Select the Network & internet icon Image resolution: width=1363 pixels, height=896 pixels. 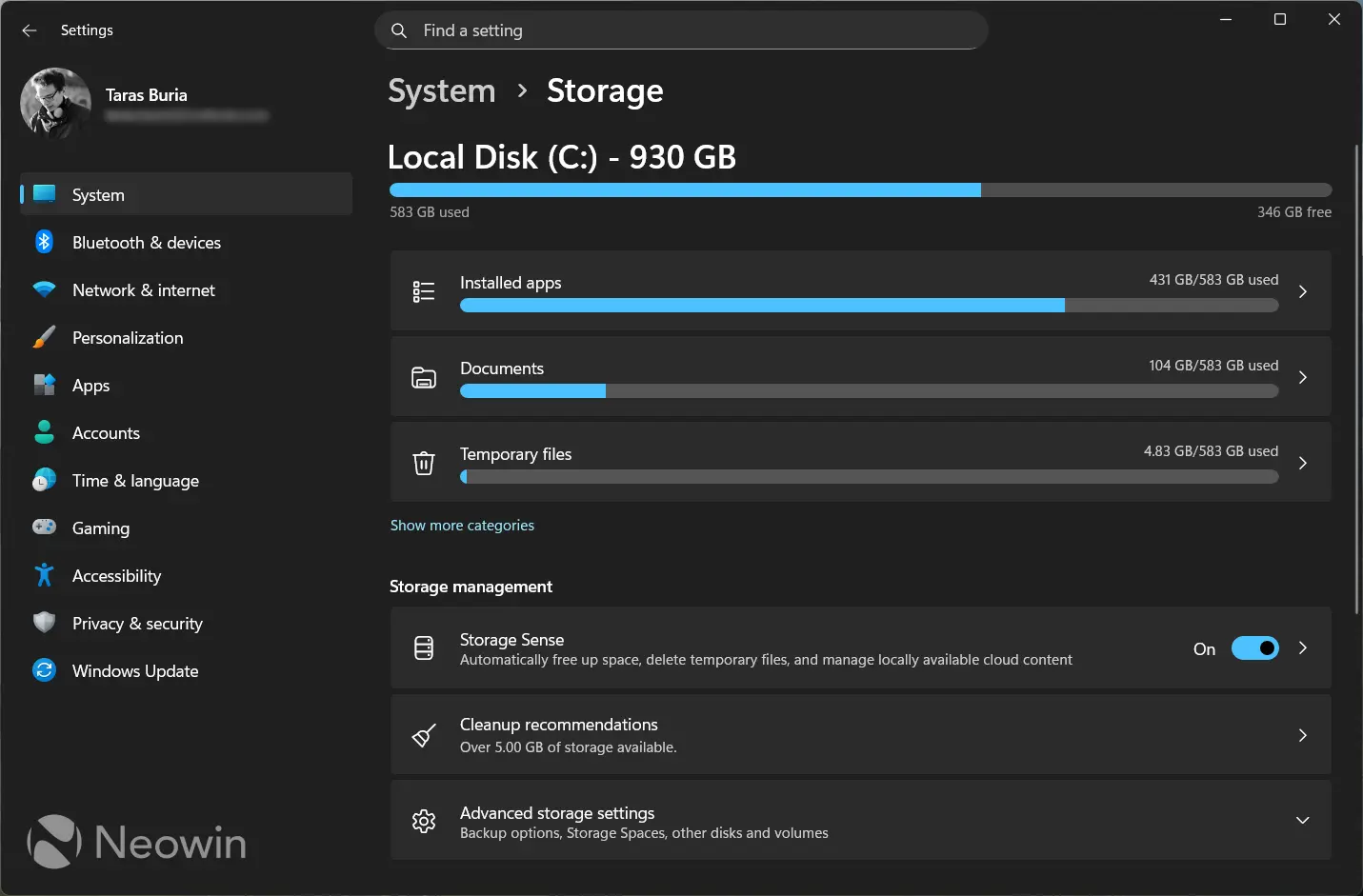pyautogui.click(x=45, y=290)
